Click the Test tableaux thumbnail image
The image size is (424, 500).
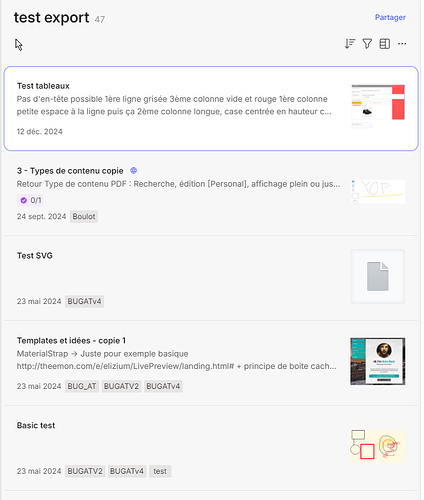click(x=378, y=106)
